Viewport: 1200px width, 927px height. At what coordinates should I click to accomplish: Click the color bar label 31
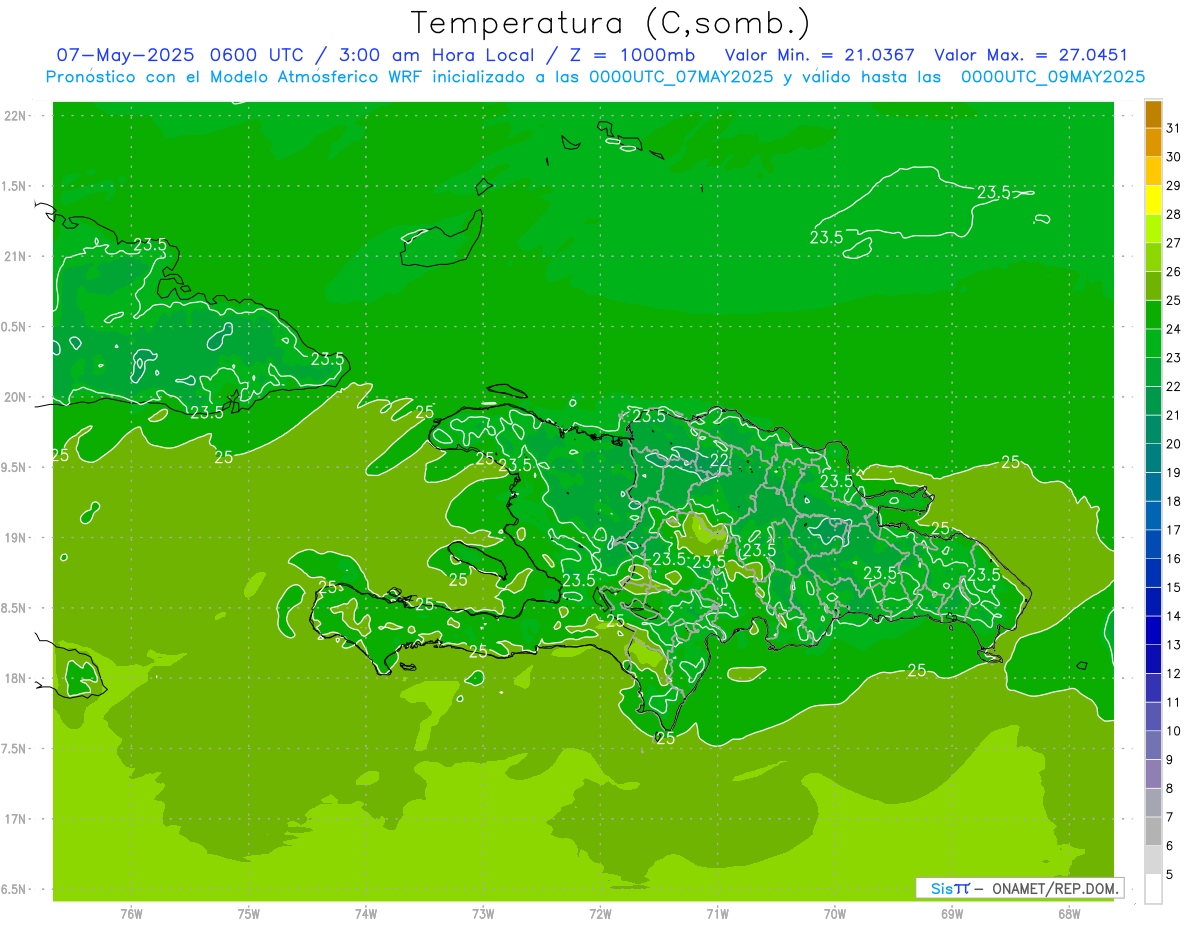point(1174,128)
